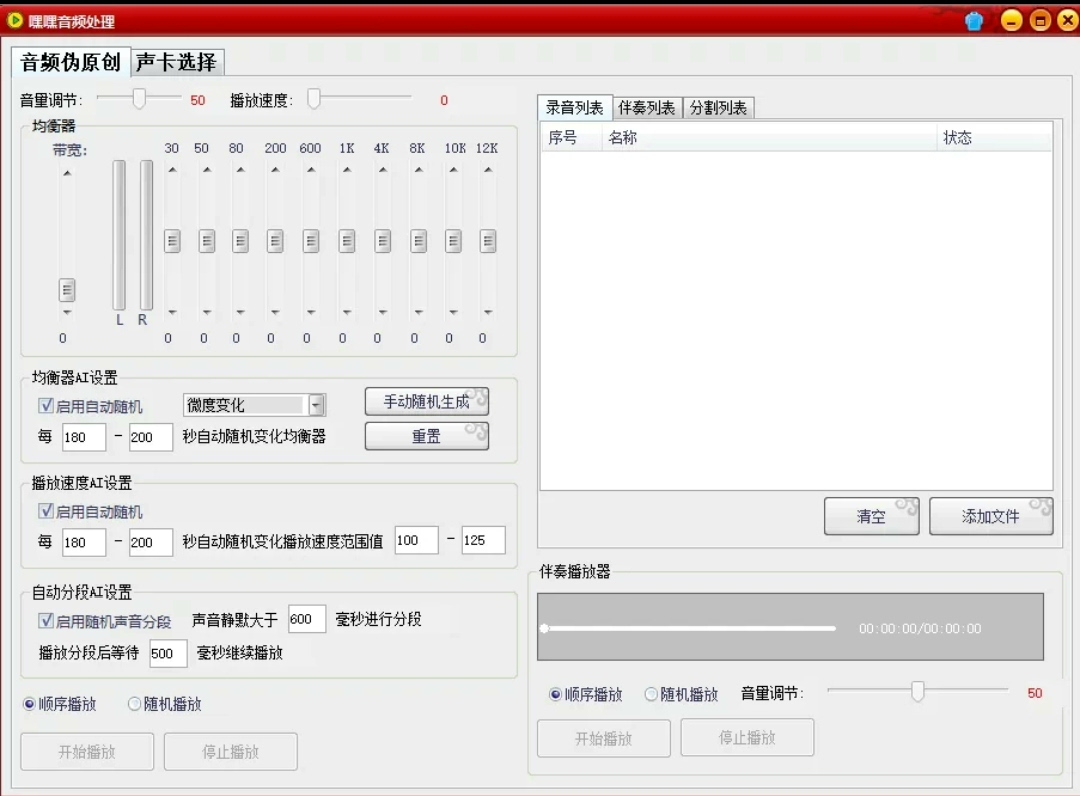Viewport: 1080px width, 796px height.
Task: Click down arrow below 1K slider
Action: (347, 312)
